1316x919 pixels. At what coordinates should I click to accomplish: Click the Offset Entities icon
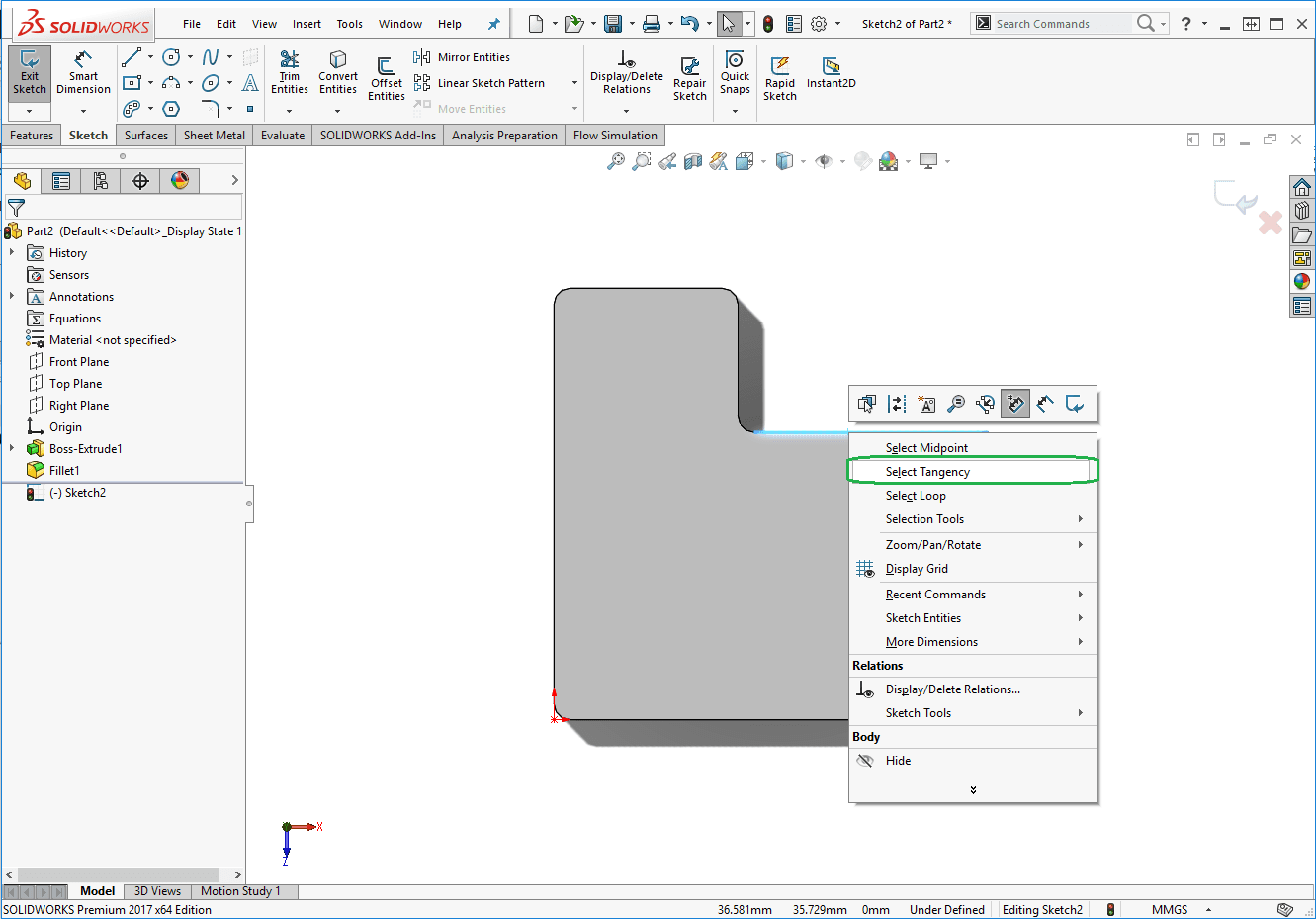click(x=386, y=79)
